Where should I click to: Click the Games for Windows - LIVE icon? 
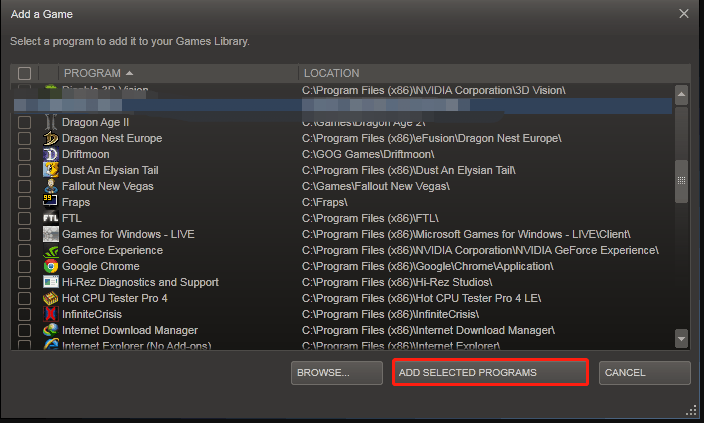[51, 234]
